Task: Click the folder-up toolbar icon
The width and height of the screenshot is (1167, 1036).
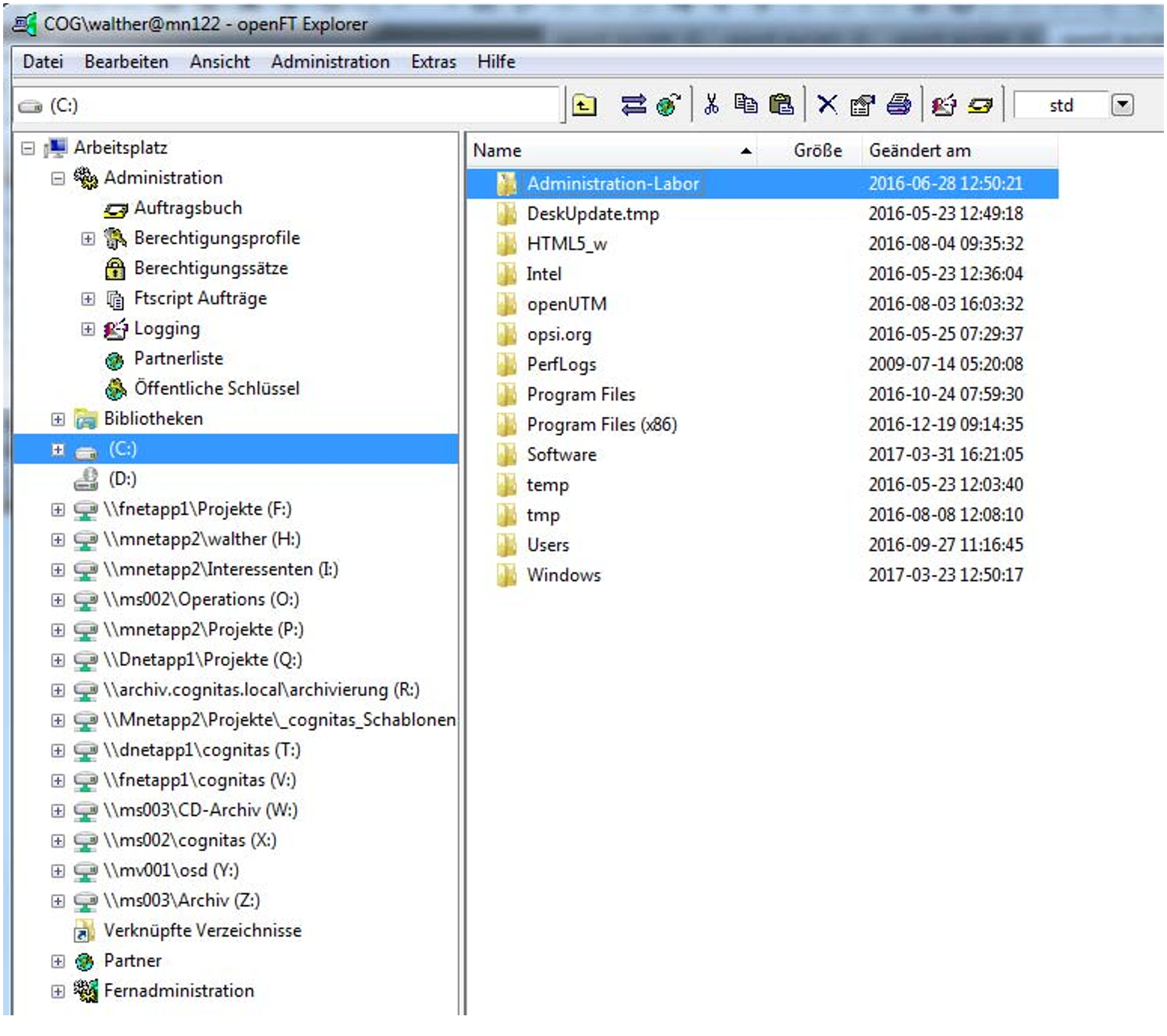Action: (583, 105)
